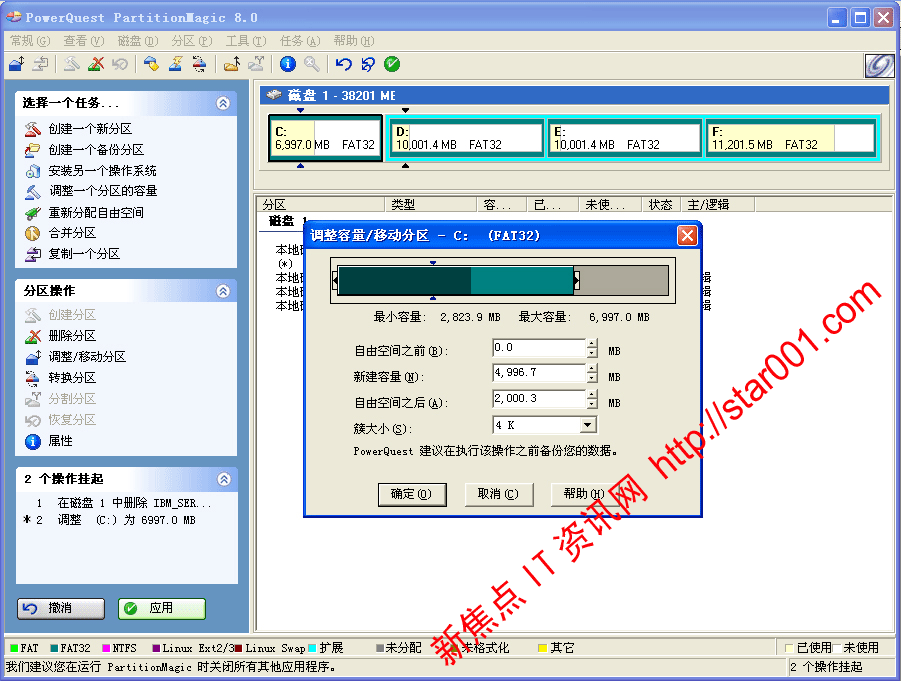Click the blue Properties info toolbar icon
The width and height of the screenshot is (901, 681).
[x=288, y=64]
